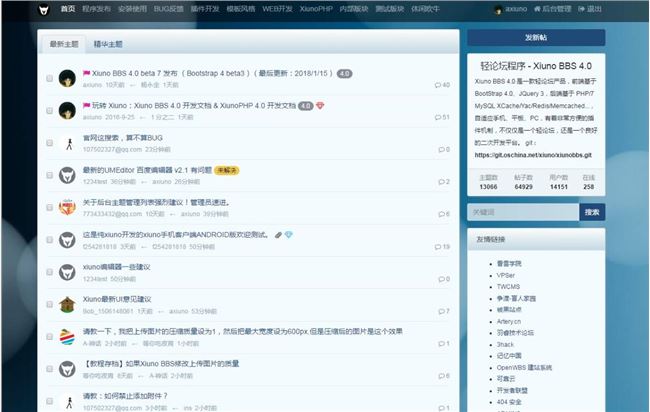Tick checkbox for ANDROID版 client thread

coord(49,240)
